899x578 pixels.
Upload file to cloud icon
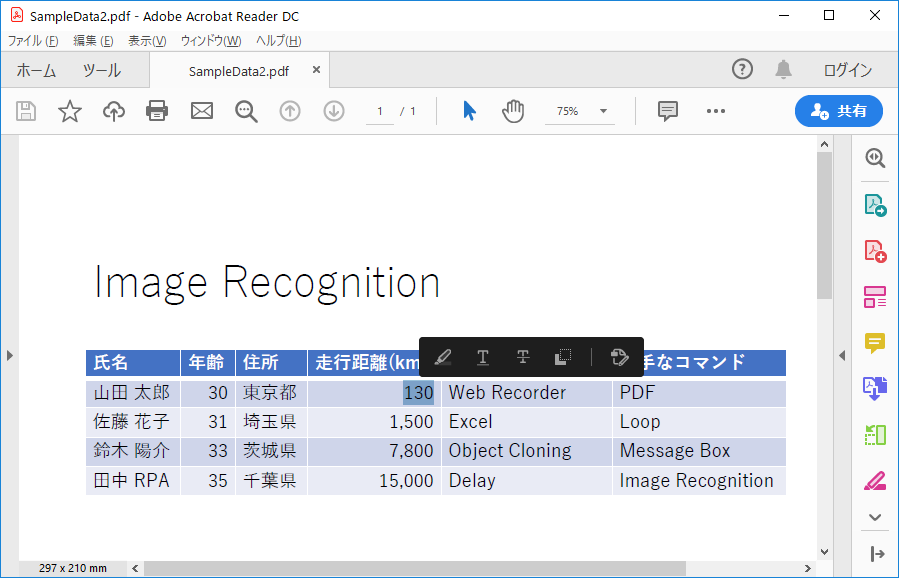114,111
